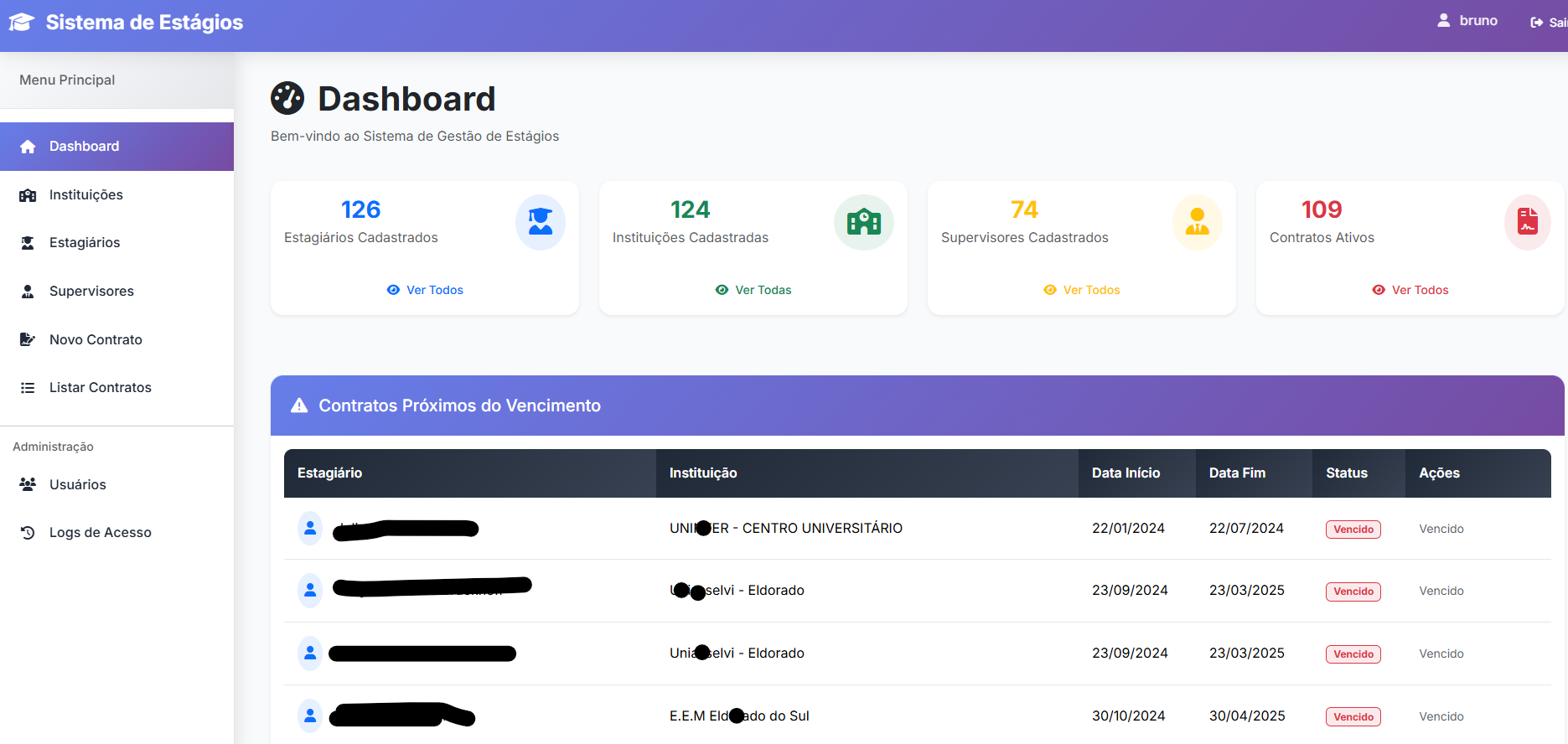The width and height of the screenshot is (1568, 744).
Task: Click the warning triangle icon in contracts header
Action: 299,406
